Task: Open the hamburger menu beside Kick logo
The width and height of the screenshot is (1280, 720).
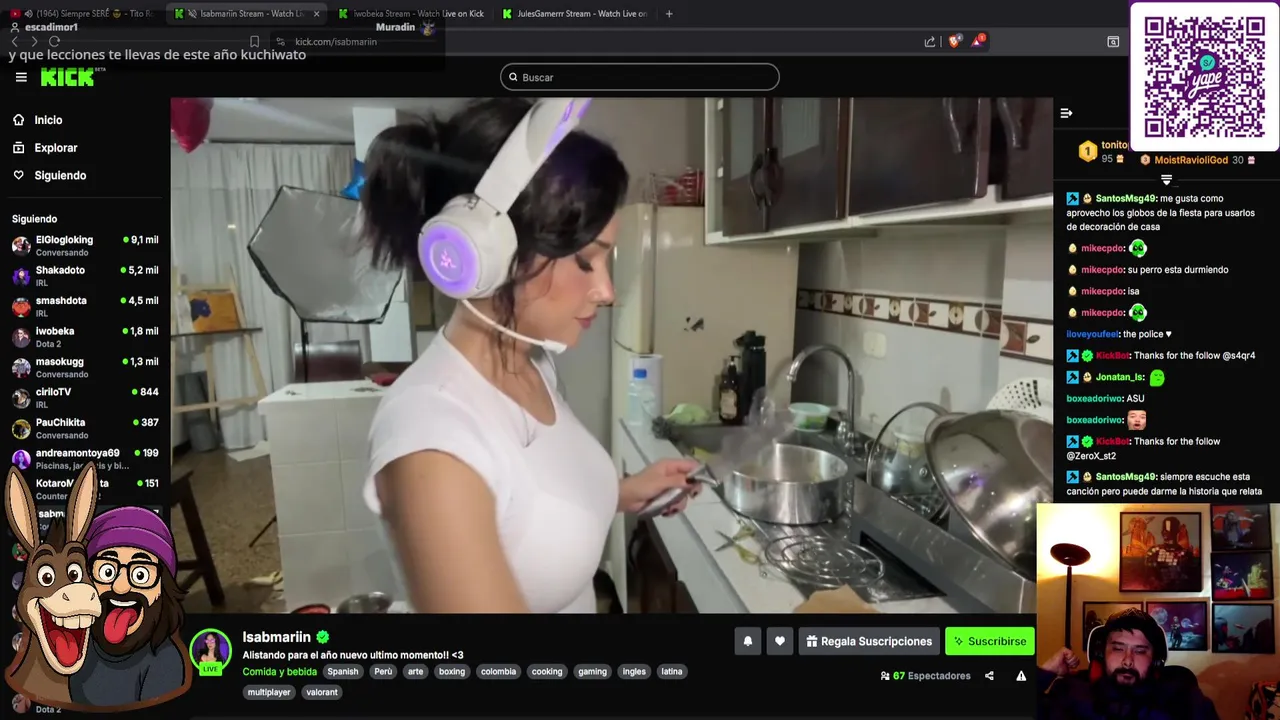Action: click(x=21, y=77)
